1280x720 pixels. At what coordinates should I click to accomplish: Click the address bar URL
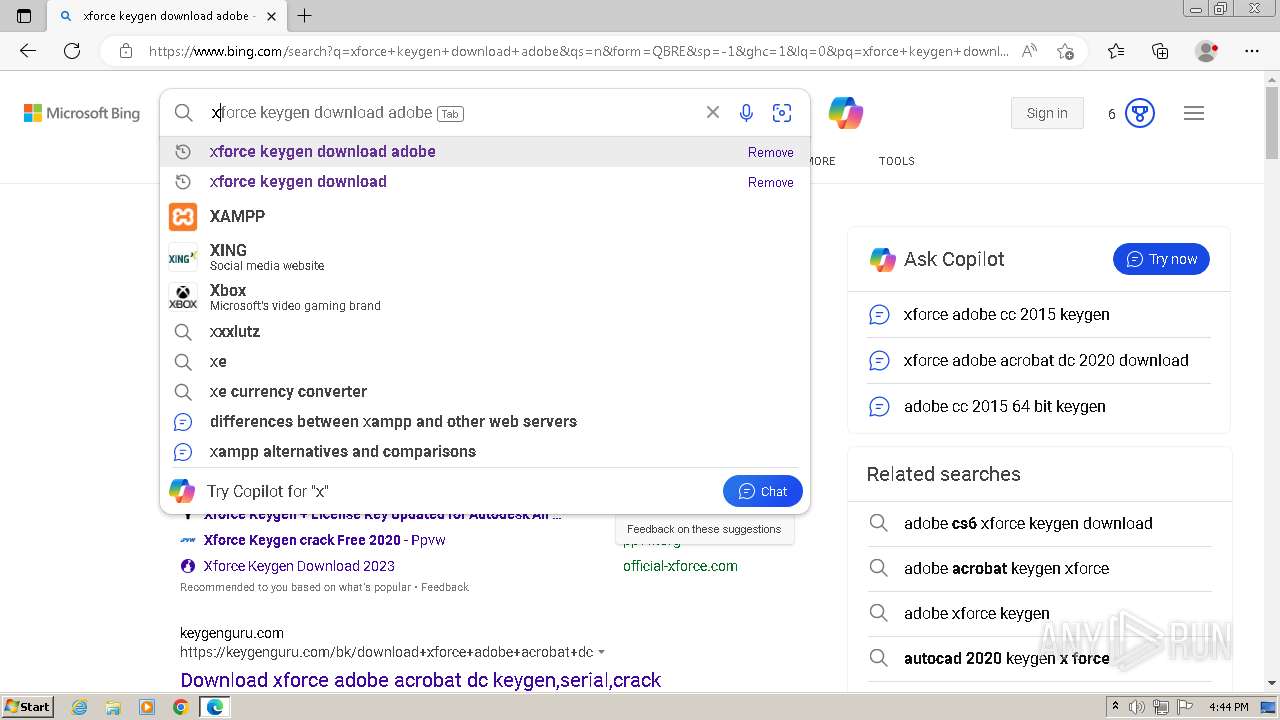[578, 51]
